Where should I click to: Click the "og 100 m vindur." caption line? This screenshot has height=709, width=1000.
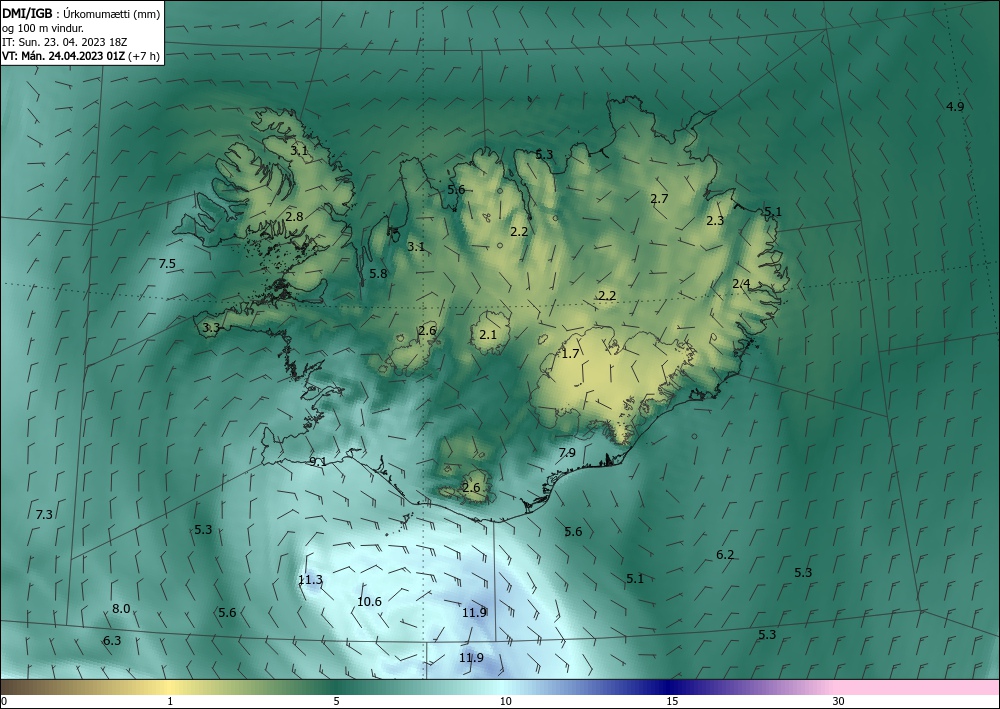[43, 28]
